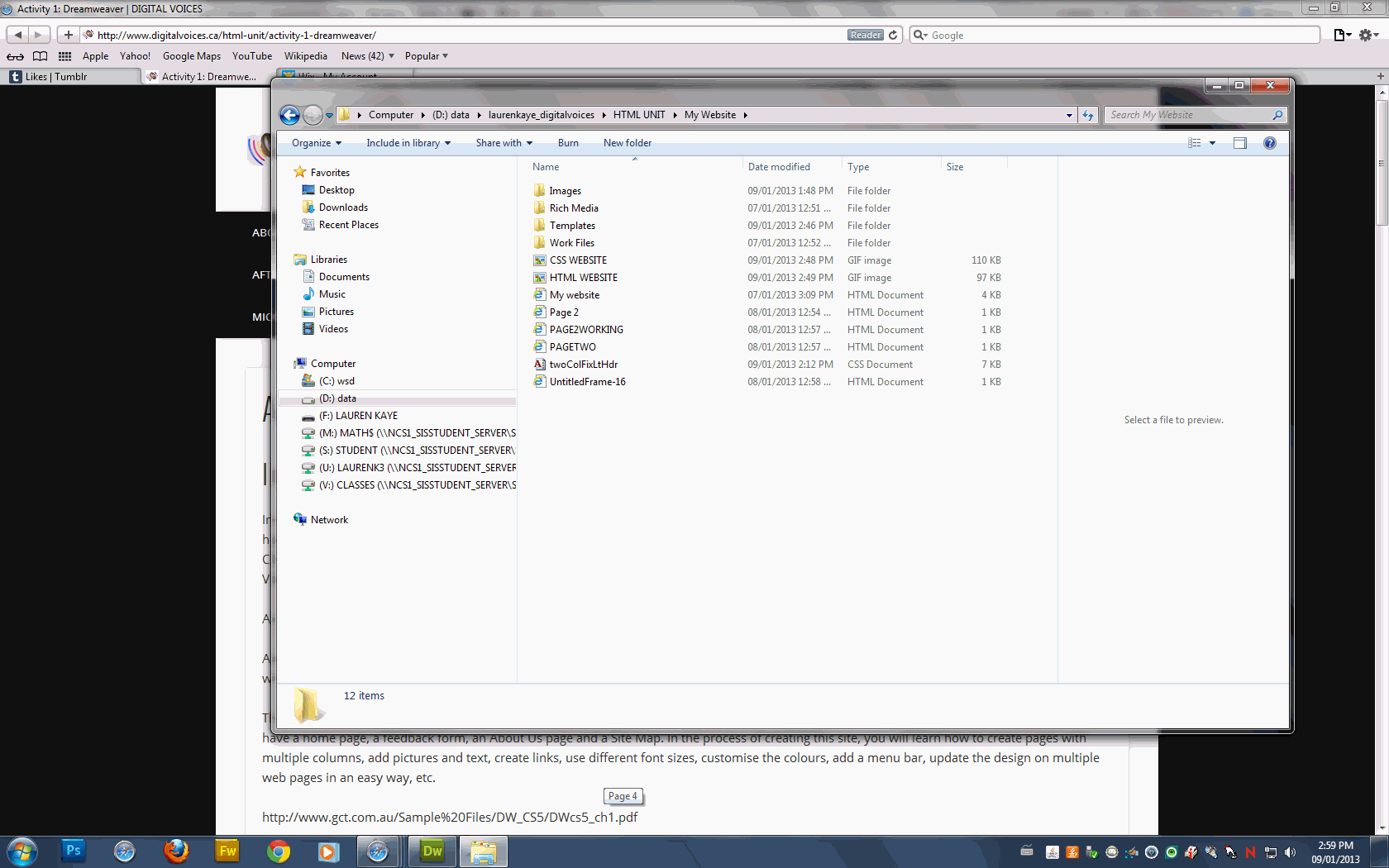Click the Explorer forward arrow button
Screen dimensions: 1389x868
313,115
